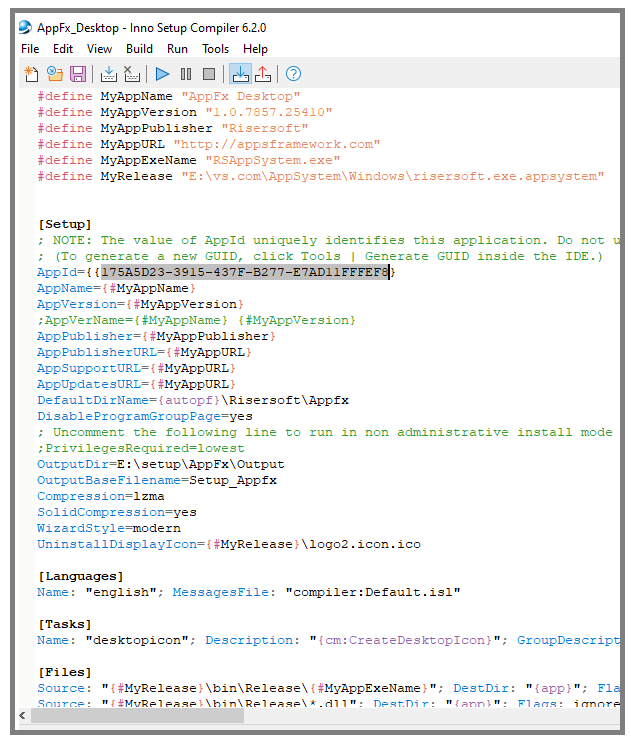Open the Build menu
This screenshot has width=631, height=749.
click(139, 49)
